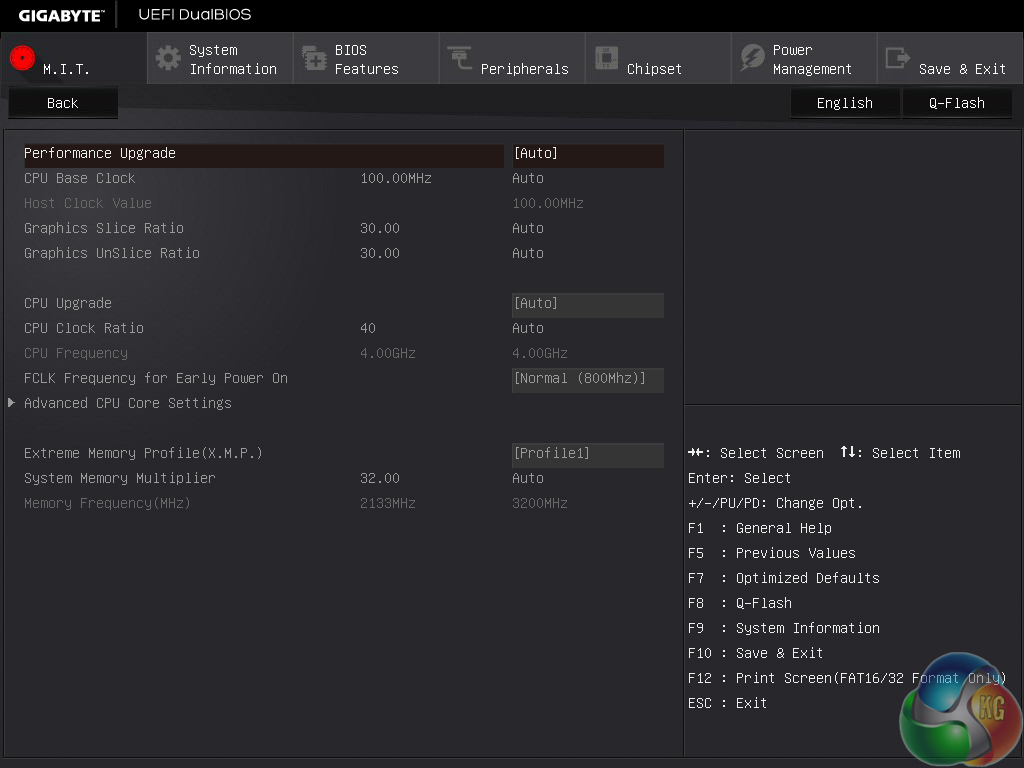Screen dimensions: 1024x768
Task: Open the CPU Upgrade [Auto] dropdown
Action: (587, 304)
